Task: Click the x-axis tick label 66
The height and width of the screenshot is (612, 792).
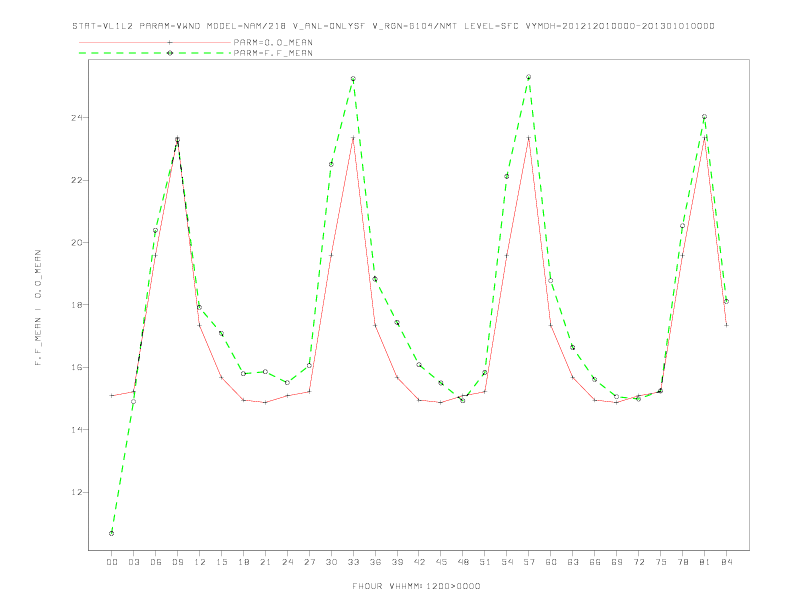Action: [x=595, y=562]
